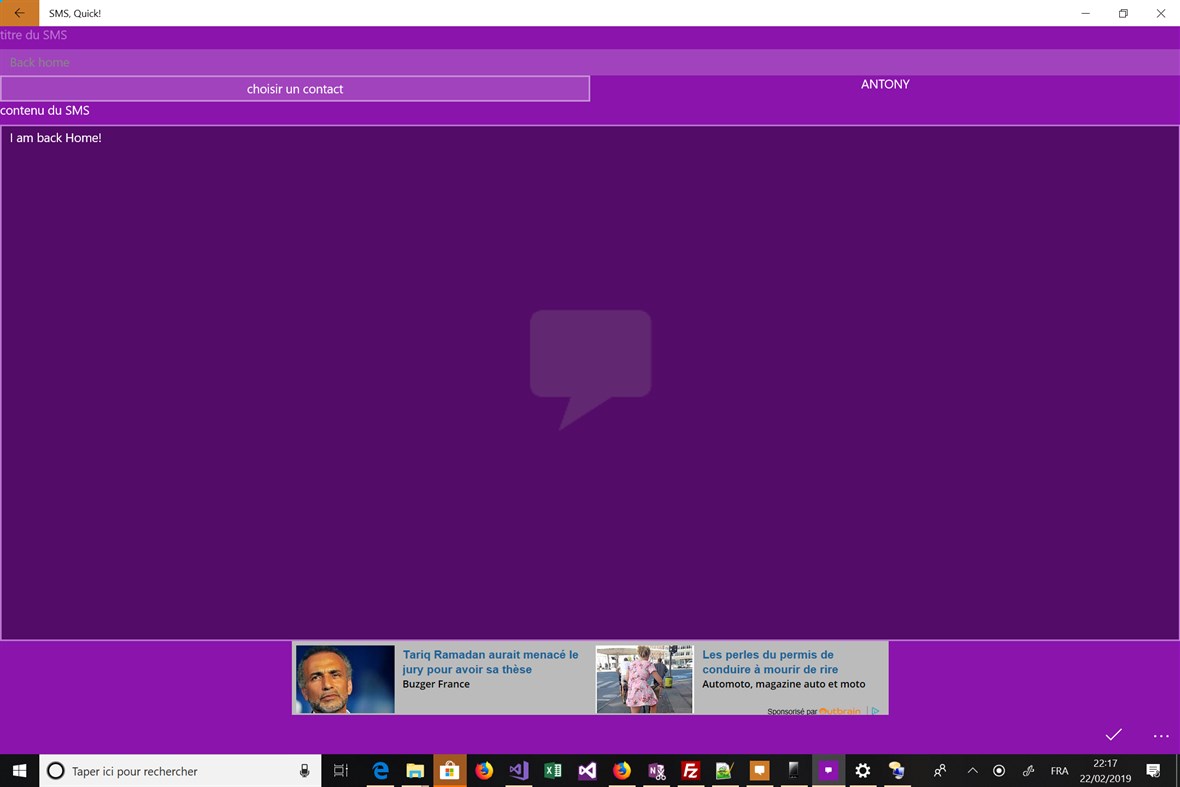Open the Start menu
Viewport: 1180px width, 787px height.
pyautogui.click(x=19, y=771)
